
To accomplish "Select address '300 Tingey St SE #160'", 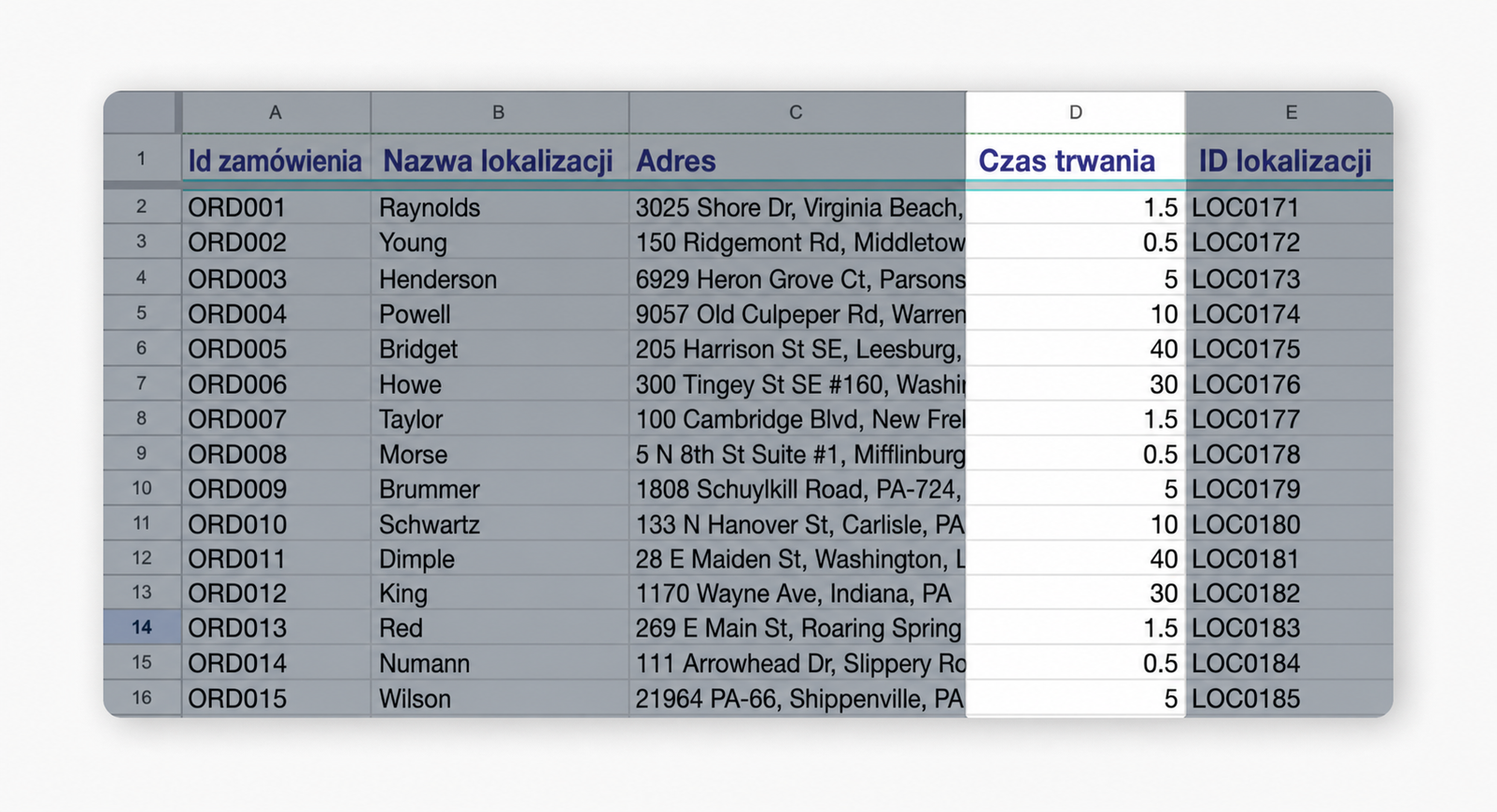I will 797,384.
